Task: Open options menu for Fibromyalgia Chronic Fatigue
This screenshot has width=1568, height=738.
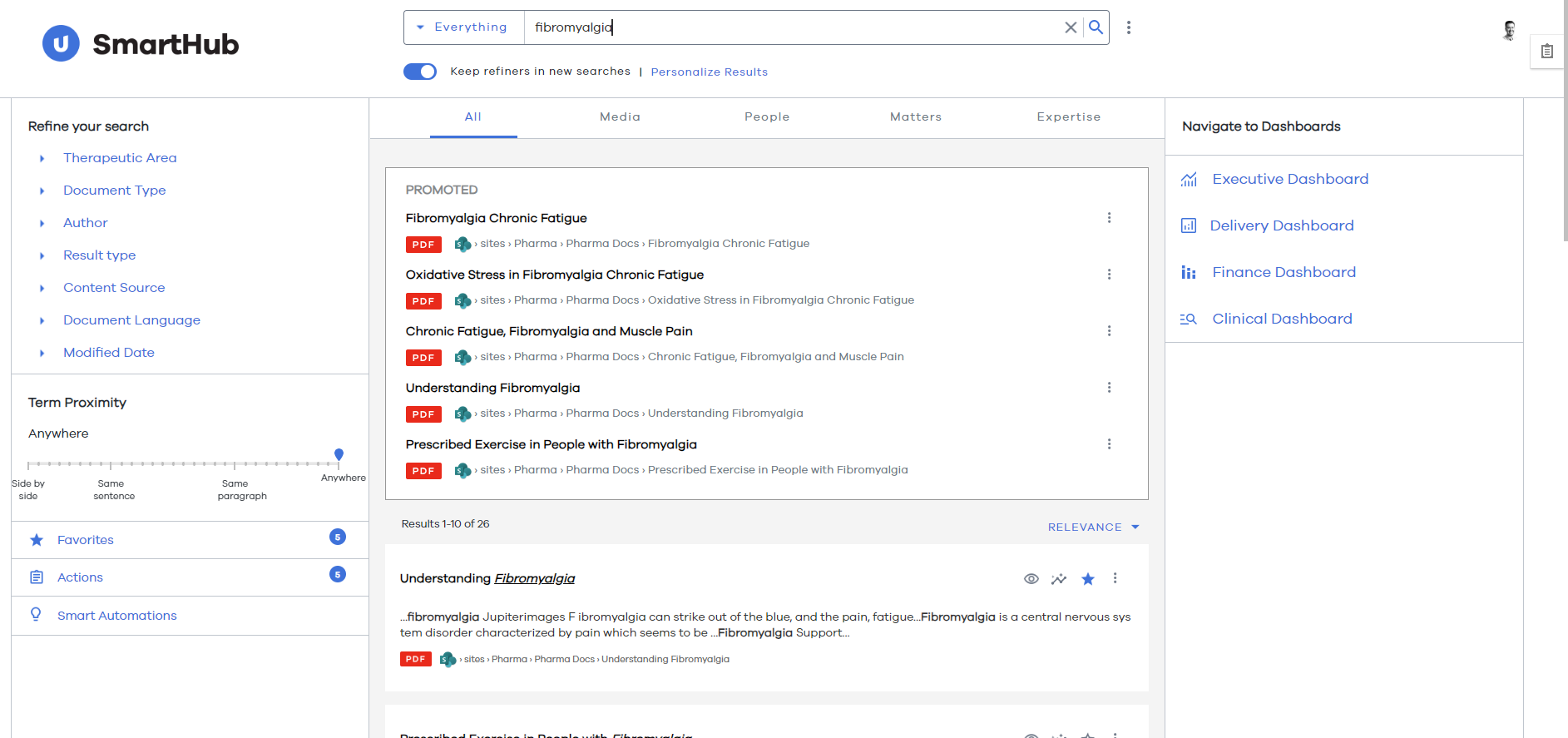Action: point(1109,218)
